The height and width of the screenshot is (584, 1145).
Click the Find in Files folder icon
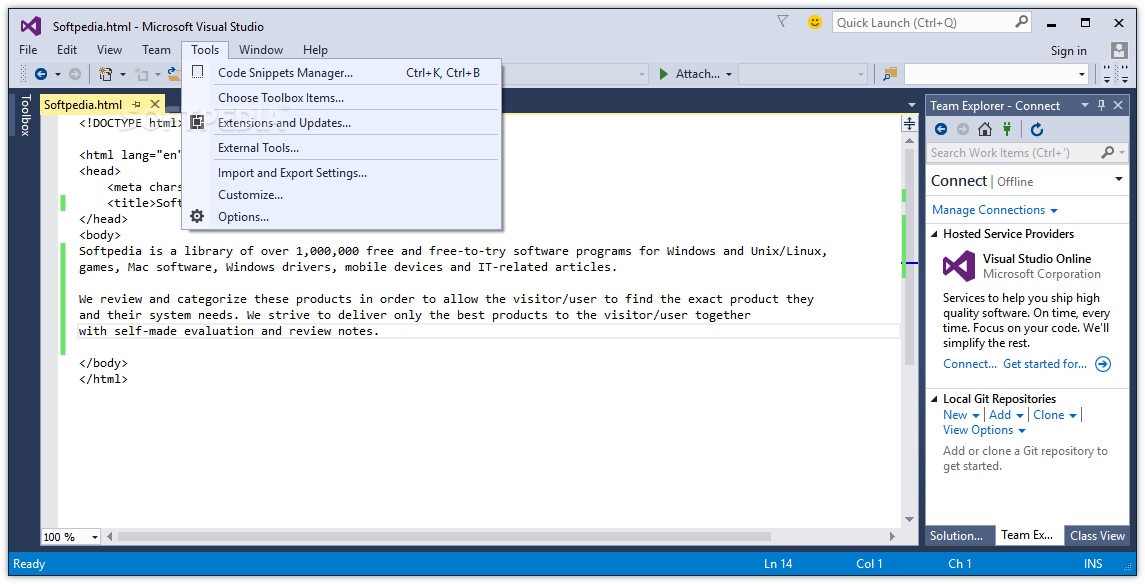889,74
